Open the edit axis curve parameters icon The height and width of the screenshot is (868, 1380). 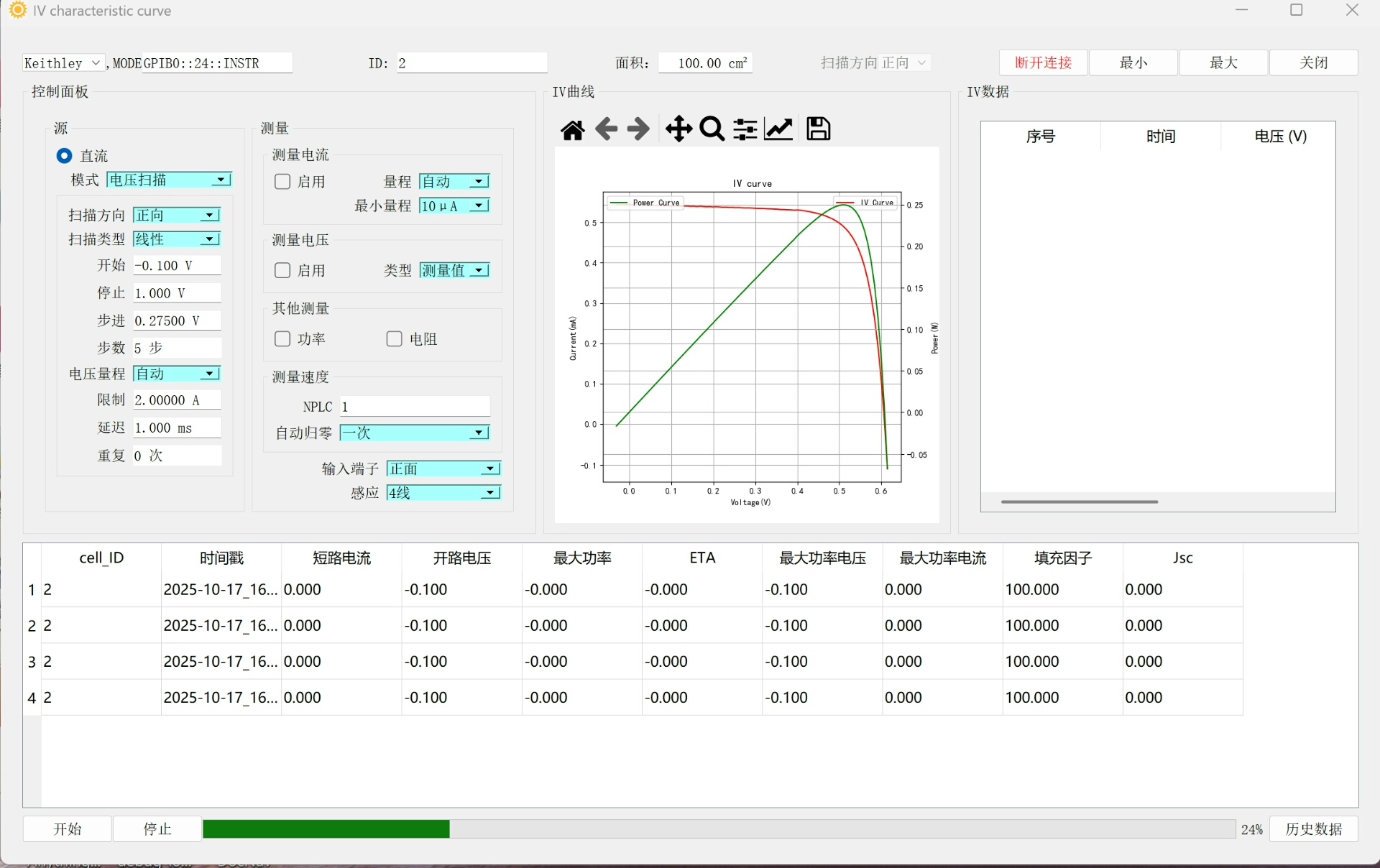(x=778, y=129)
